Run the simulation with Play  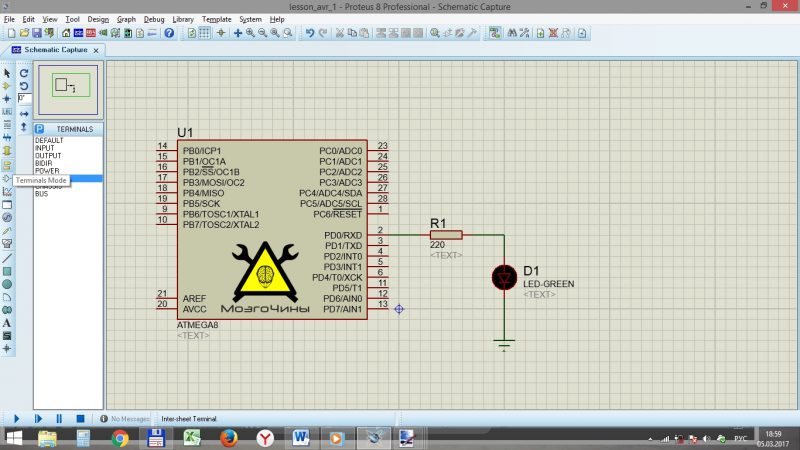(16, 418)
